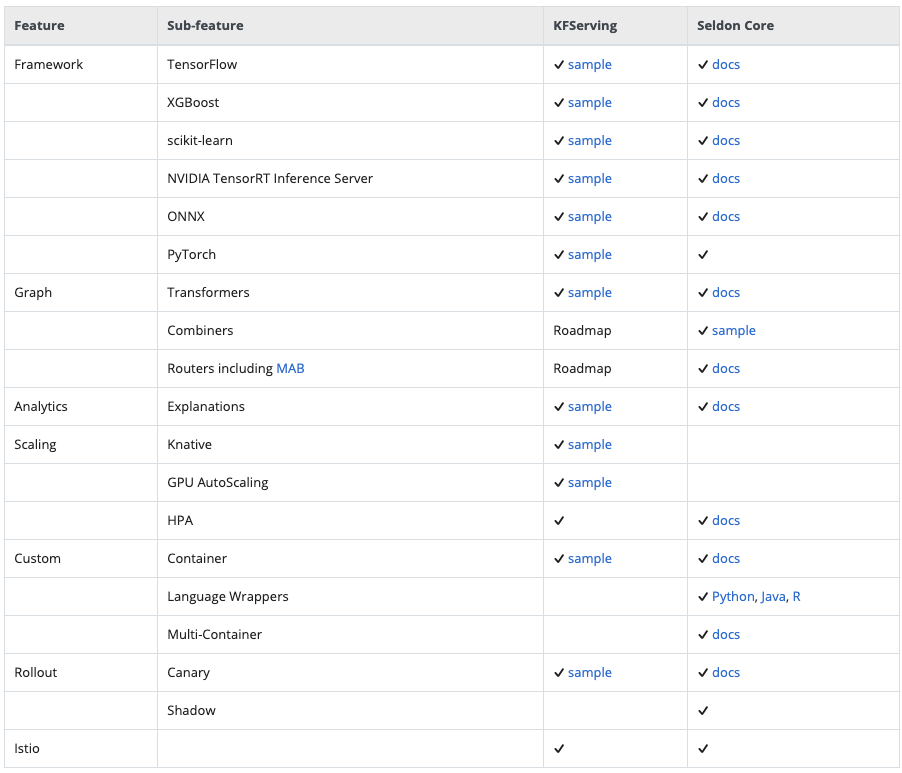This screenshot has width=902, height=773.
Task: Open KFServing sample for NVIDIA TensorRT Inference Server
Action: pyautogui.click(x=589, y=178)
